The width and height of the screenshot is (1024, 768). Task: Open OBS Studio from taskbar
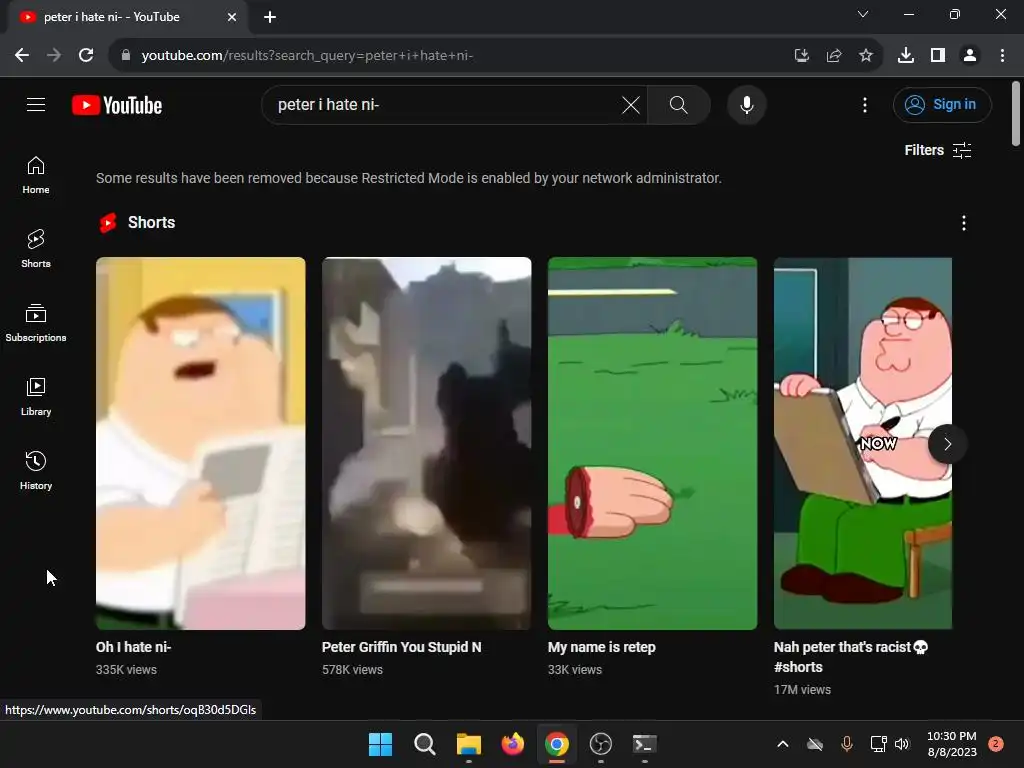click(600, 744)
